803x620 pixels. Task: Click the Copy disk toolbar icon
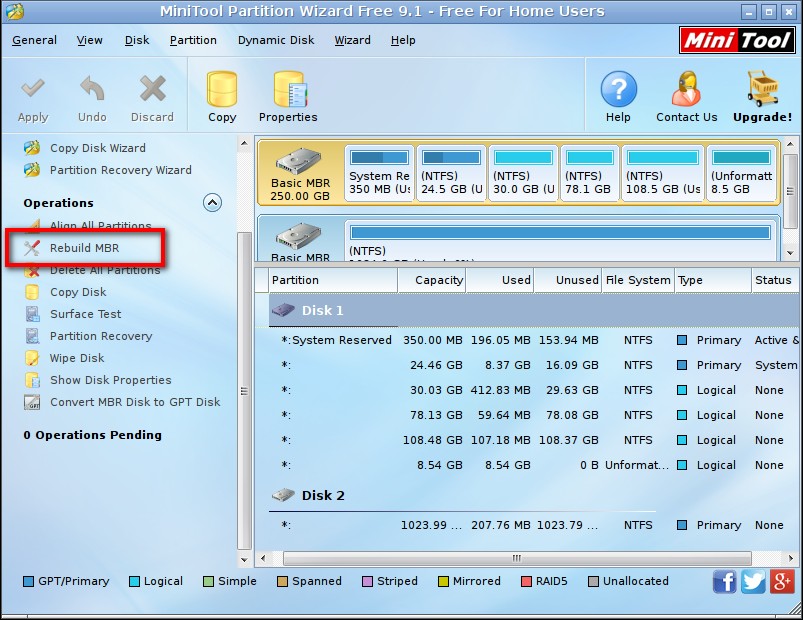[x=222, y=90]
